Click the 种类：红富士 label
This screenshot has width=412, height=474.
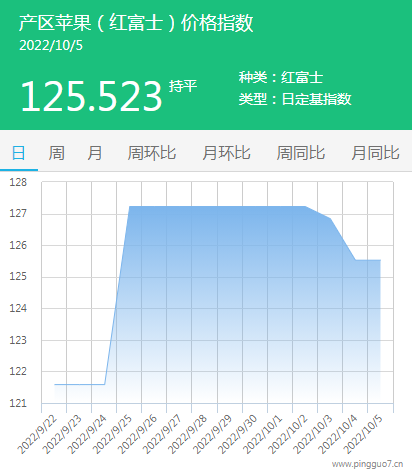pos(281,77)
